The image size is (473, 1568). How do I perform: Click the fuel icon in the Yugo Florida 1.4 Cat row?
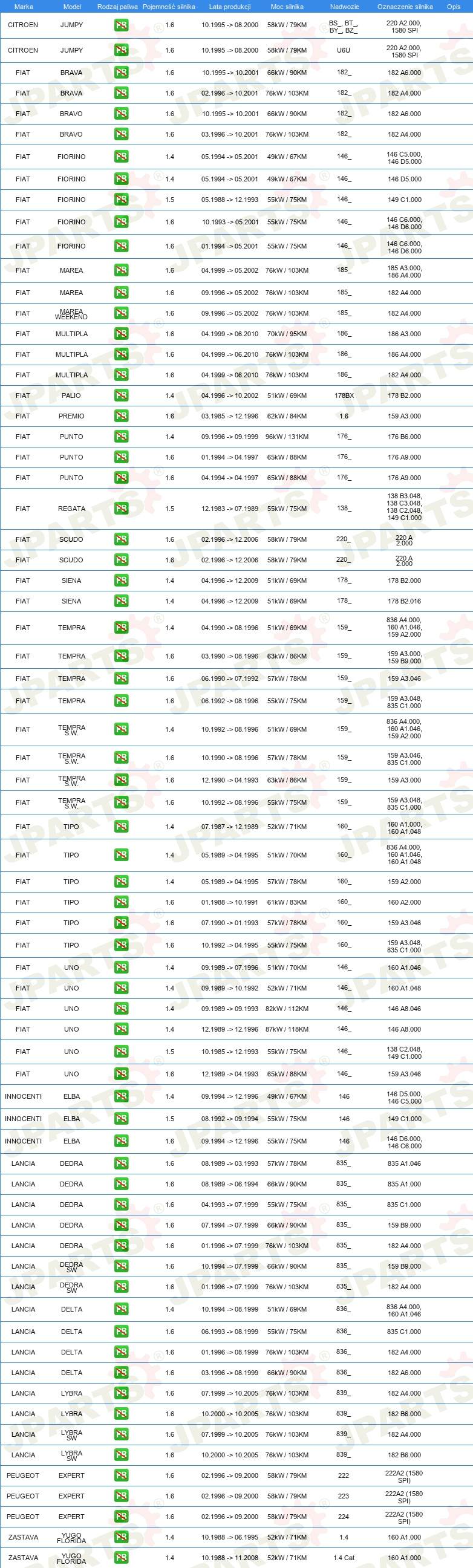tap(121, 1558)
